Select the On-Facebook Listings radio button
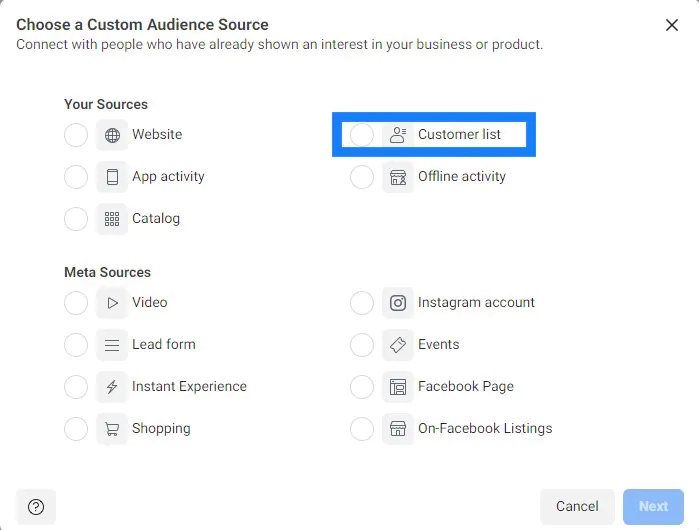Image resolution: width=699 pixels, height=530 pixels. click(362, 429)
